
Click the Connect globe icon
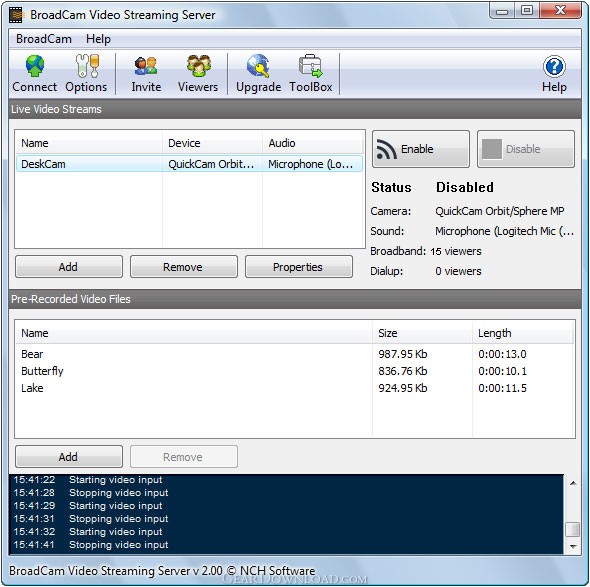[x=35, y=65]
